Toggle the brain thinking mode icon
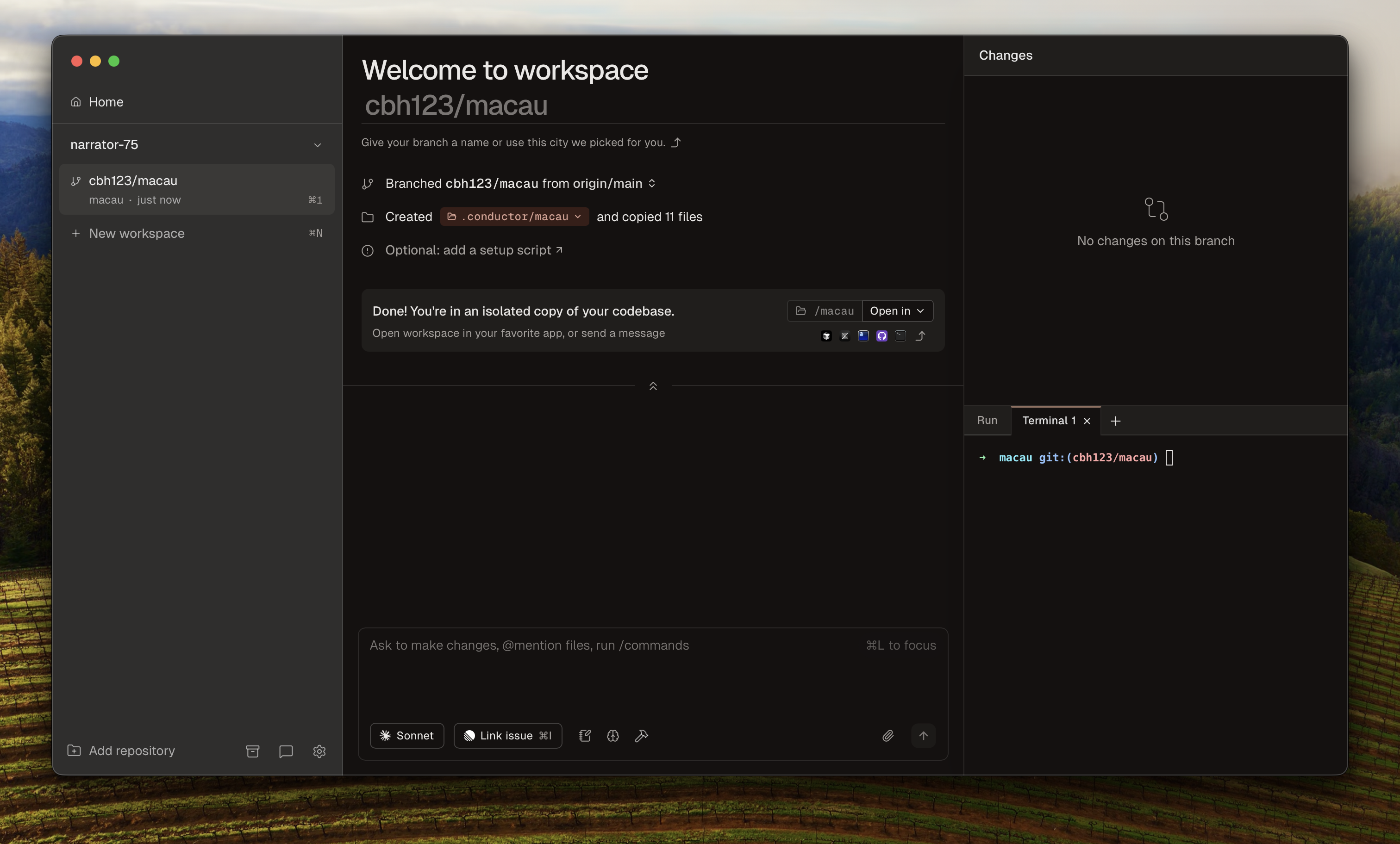The width and height of the screenshot is (1400, 844). tap(612, 736)
